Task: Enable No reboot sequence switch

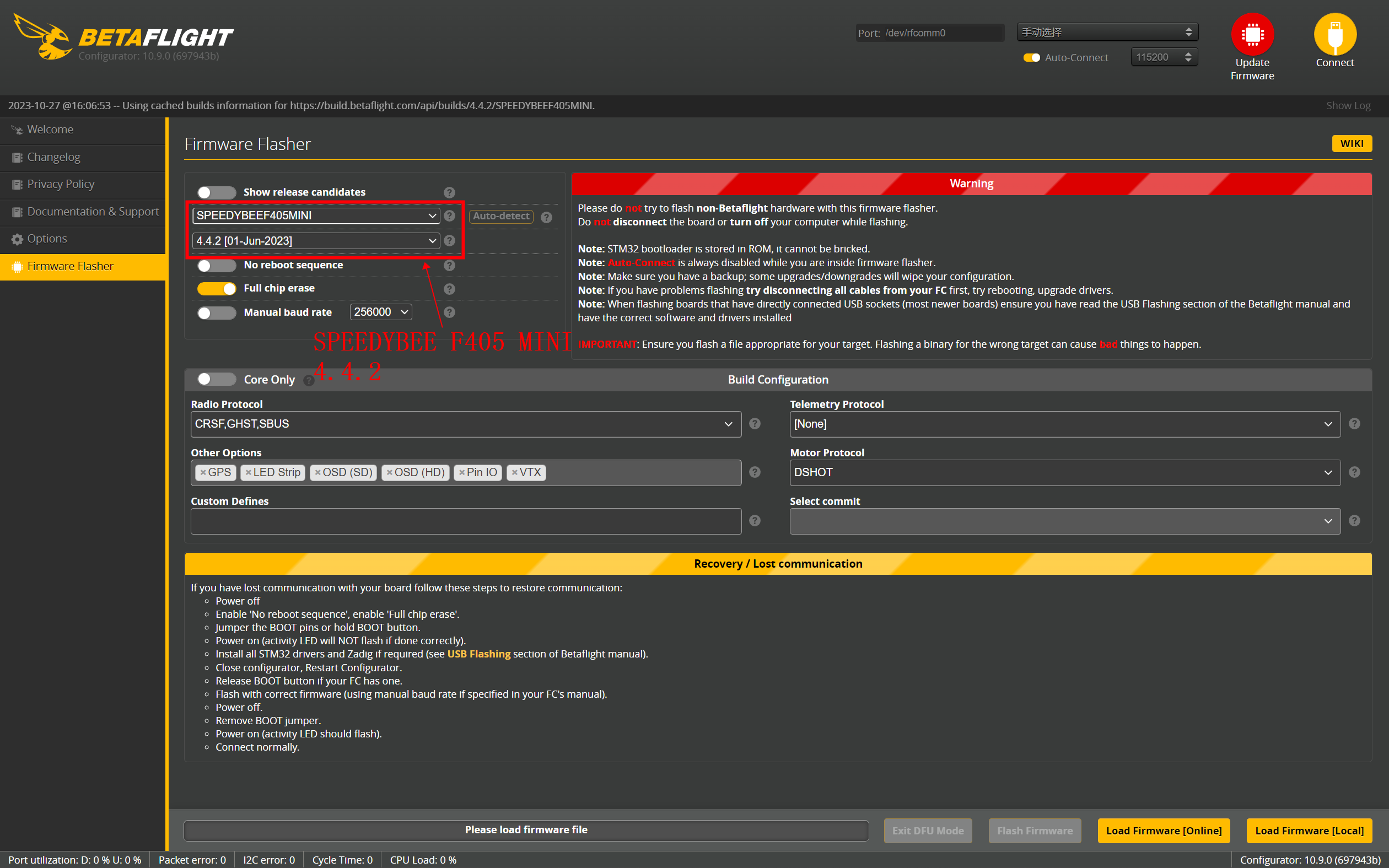Action: [x=217, y=265]
